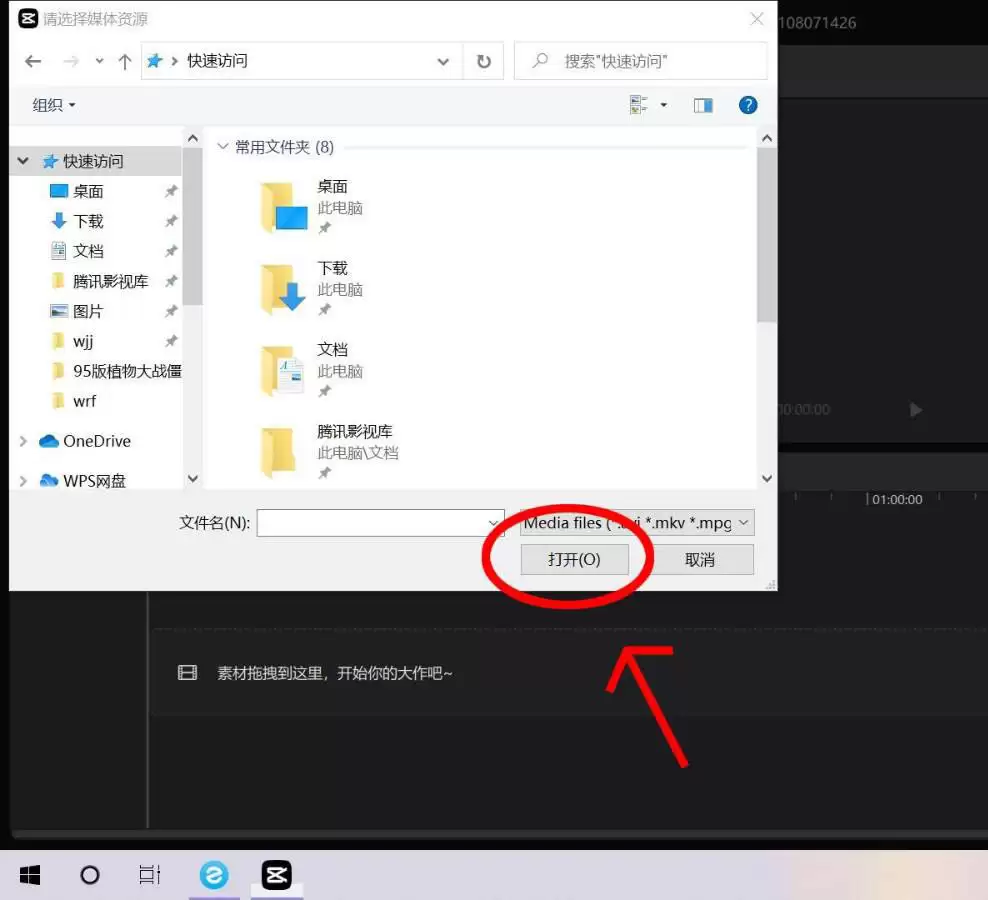Navigate back using the back arrow
This screenshot has width=988, height=900.
coord(33,61)
